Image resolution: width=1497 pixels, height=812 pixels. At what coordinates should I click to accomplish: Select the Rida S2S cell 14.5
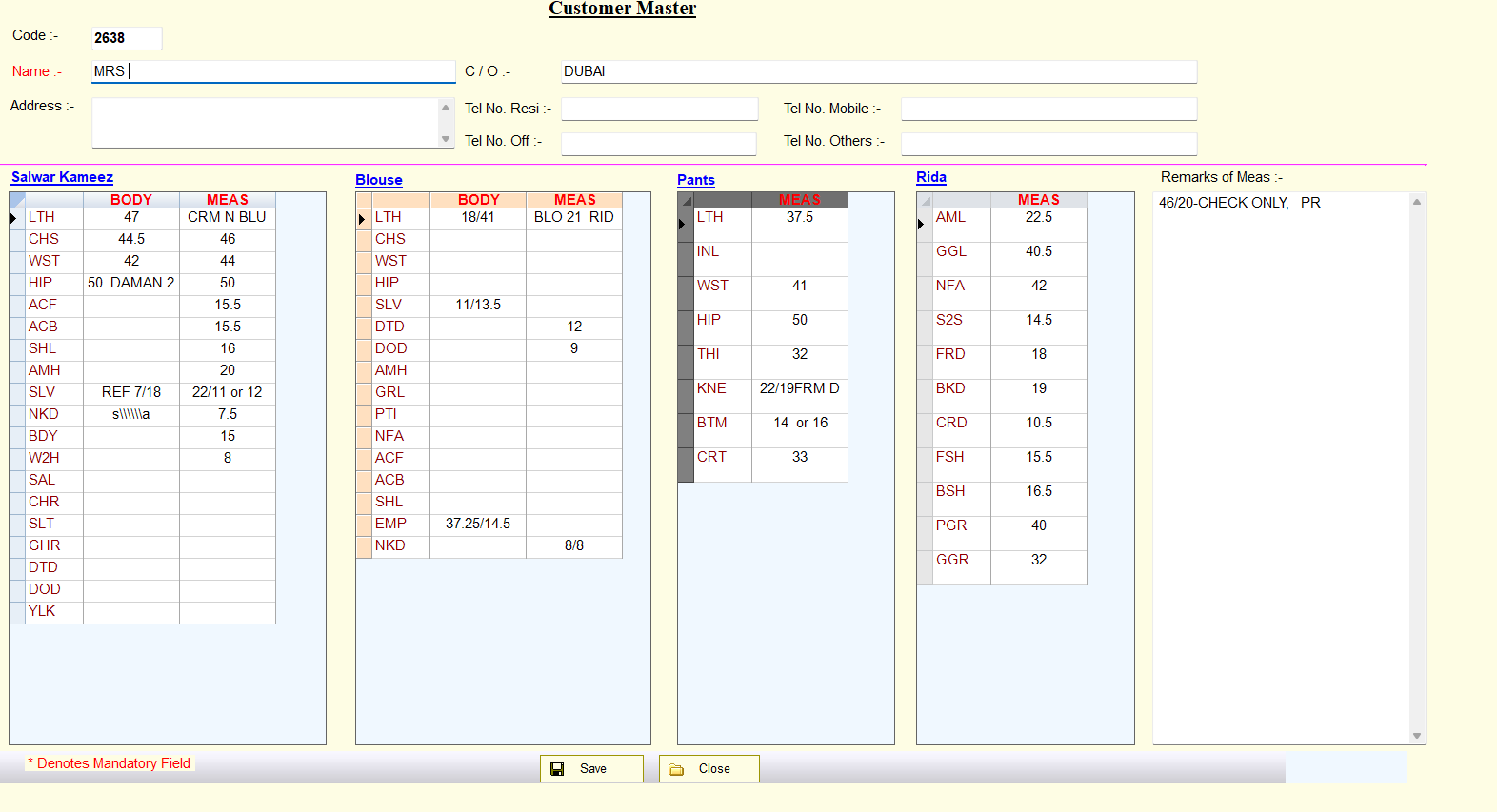(1039, 328)
